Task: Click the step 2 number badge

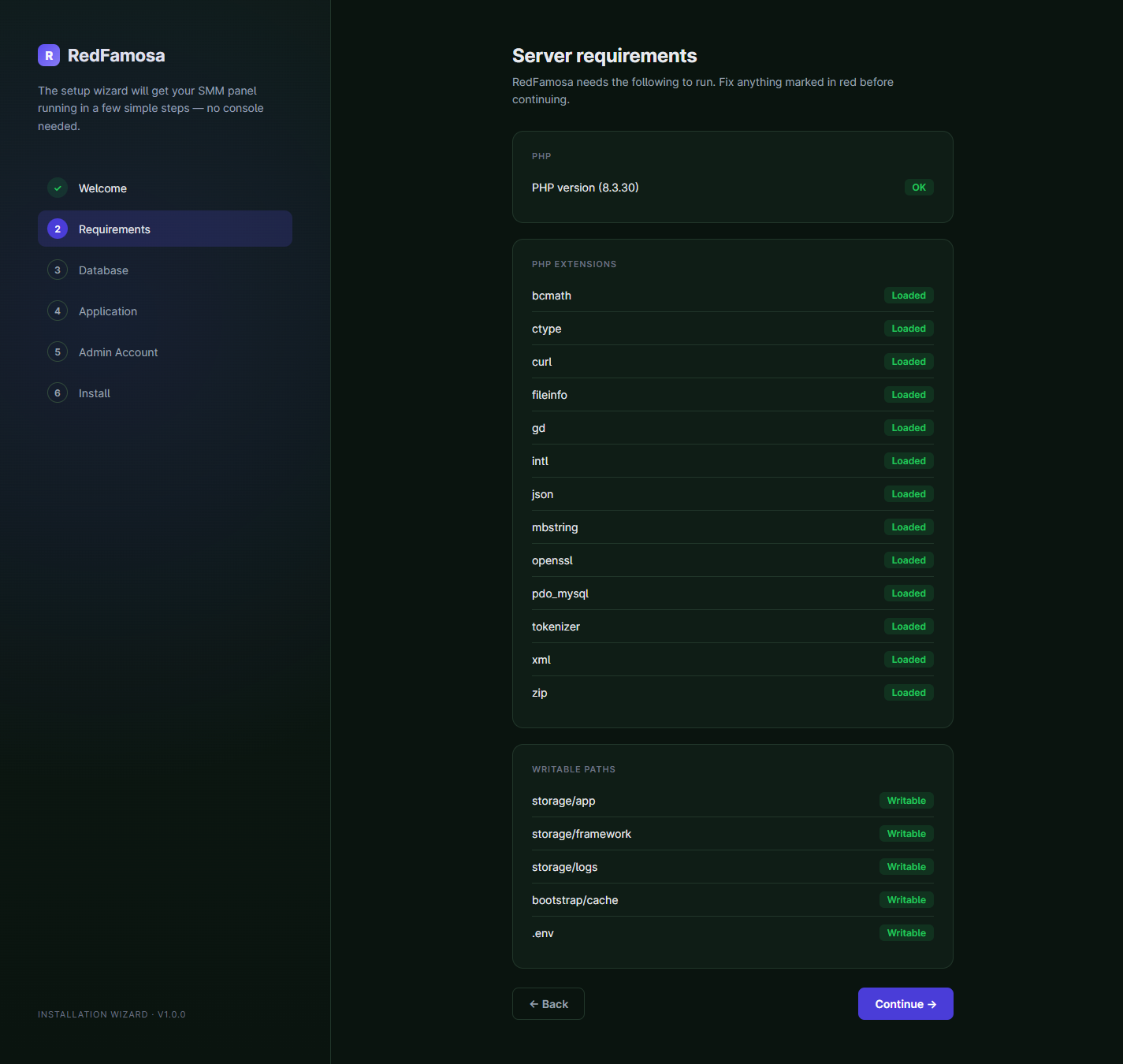Action: (58, 229)
